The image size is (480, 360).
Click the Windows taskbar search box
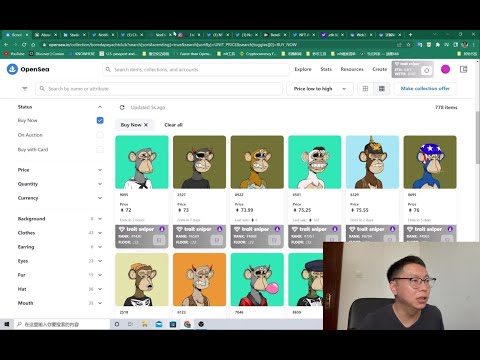[x=62, y=324]
